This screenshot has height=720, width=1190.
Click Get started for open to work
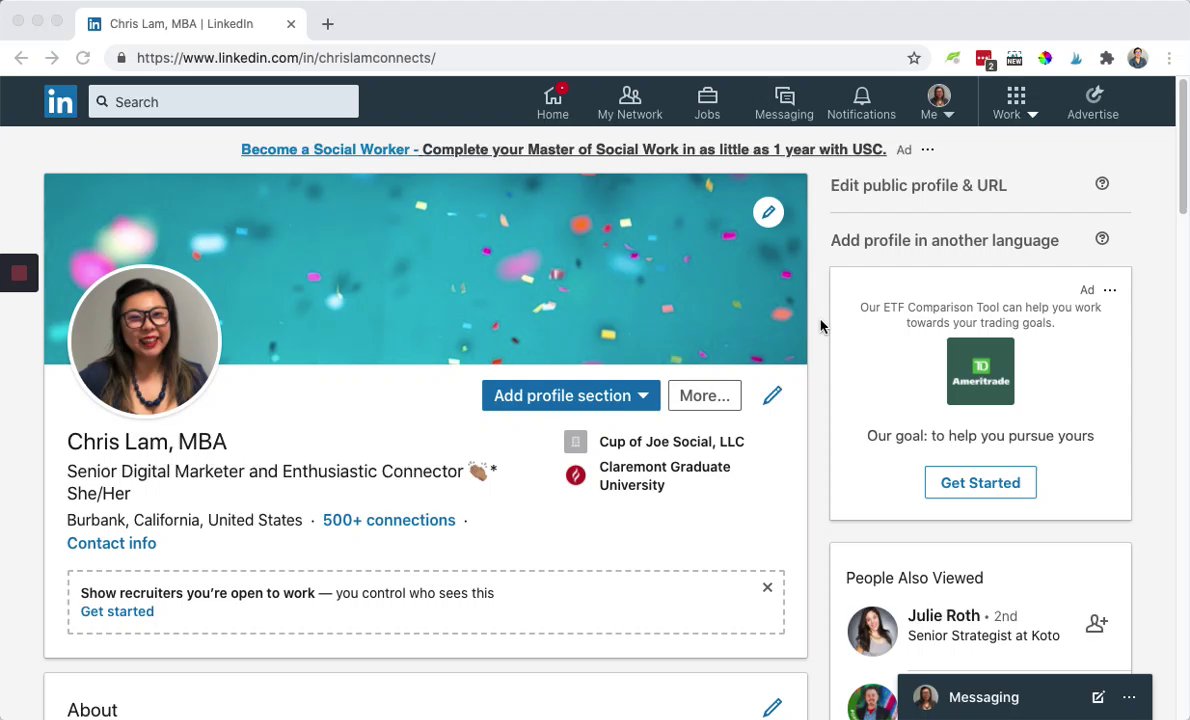pyautogui.click(x=117, y=612)
